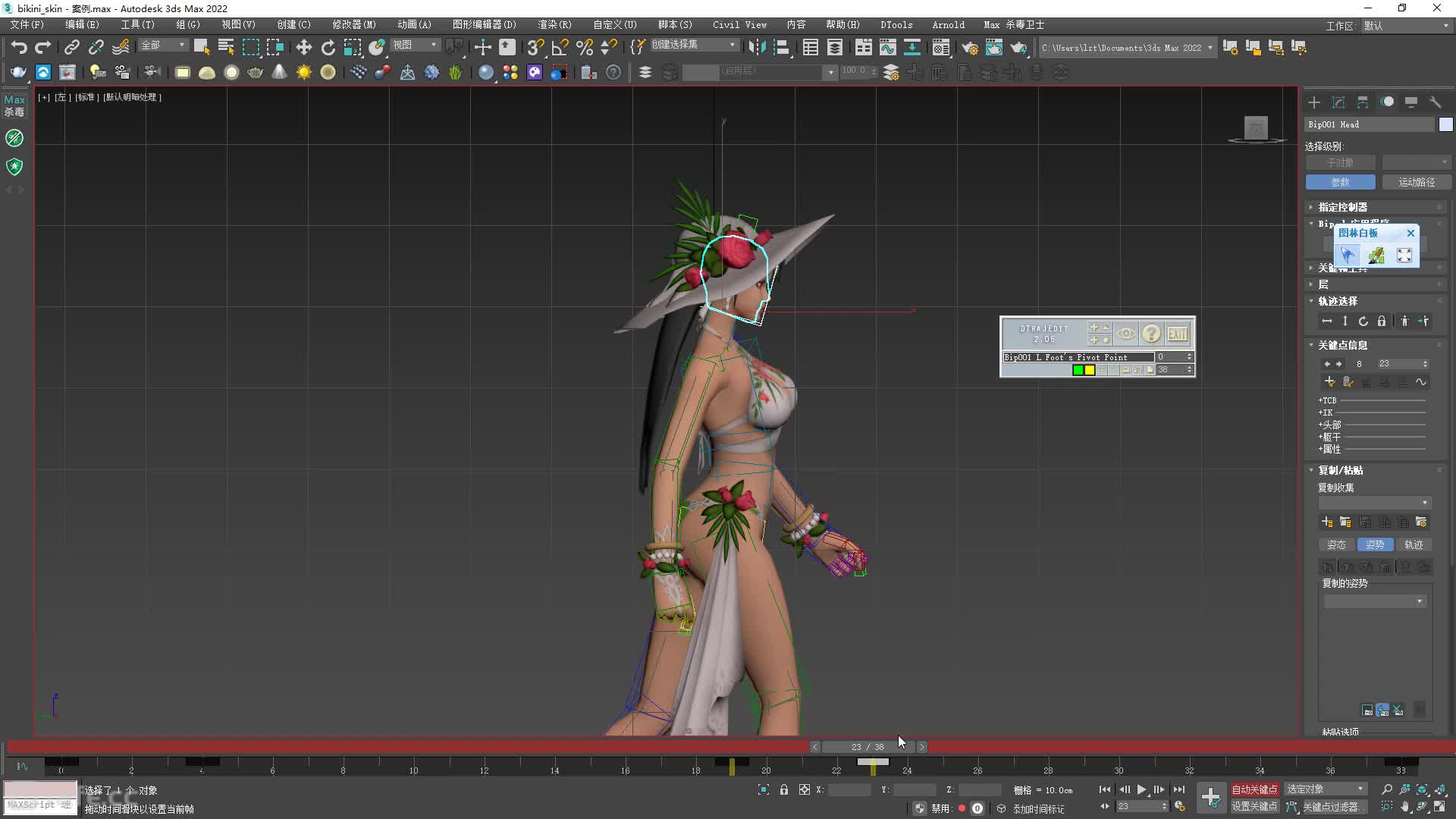Screen dimensions: 1456x819
Task: Click the Align tool icon
Action: [x=781, y=48]
